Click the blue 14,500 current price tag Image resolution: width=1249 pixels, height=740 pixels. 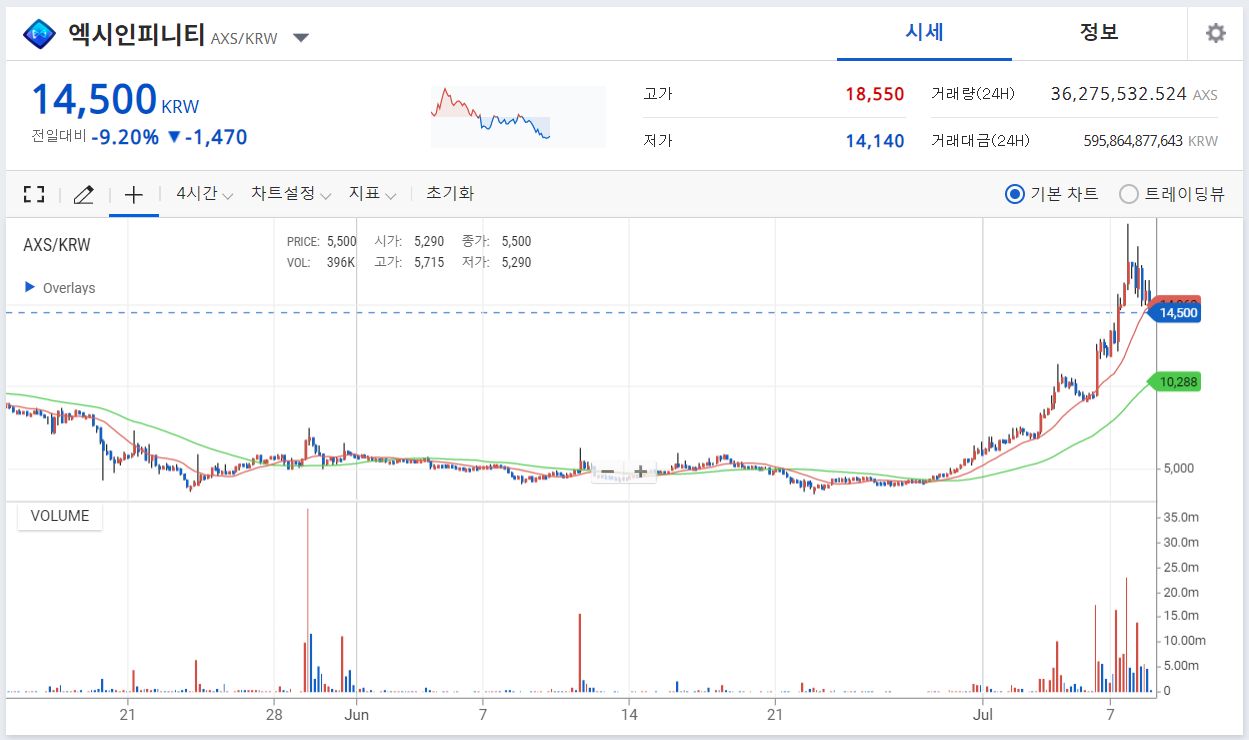click(1175, 313)
